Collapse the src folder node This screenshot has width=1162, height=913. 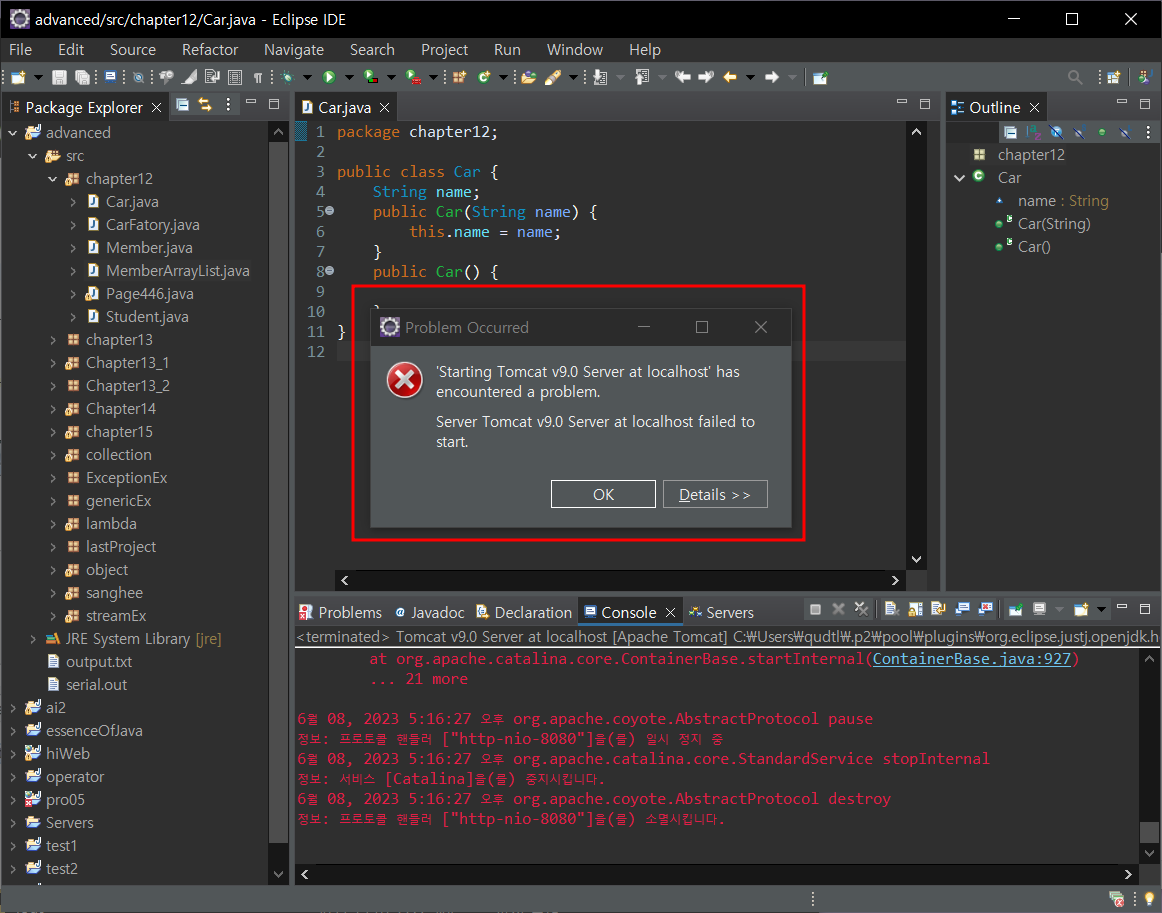coord(33,156)
